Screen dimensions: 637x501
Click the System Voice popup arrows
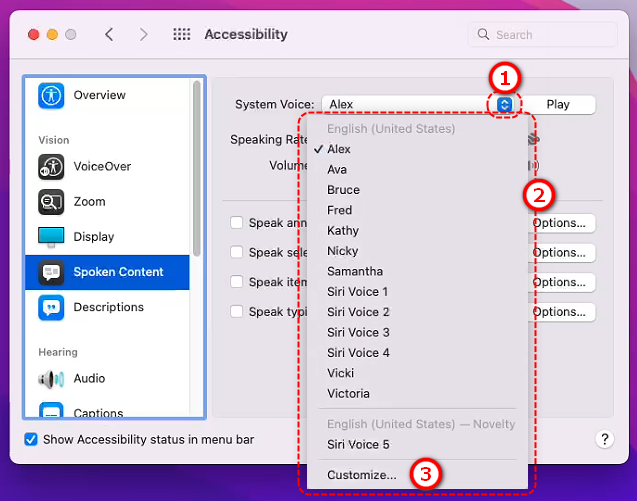[x=504, y=104]
